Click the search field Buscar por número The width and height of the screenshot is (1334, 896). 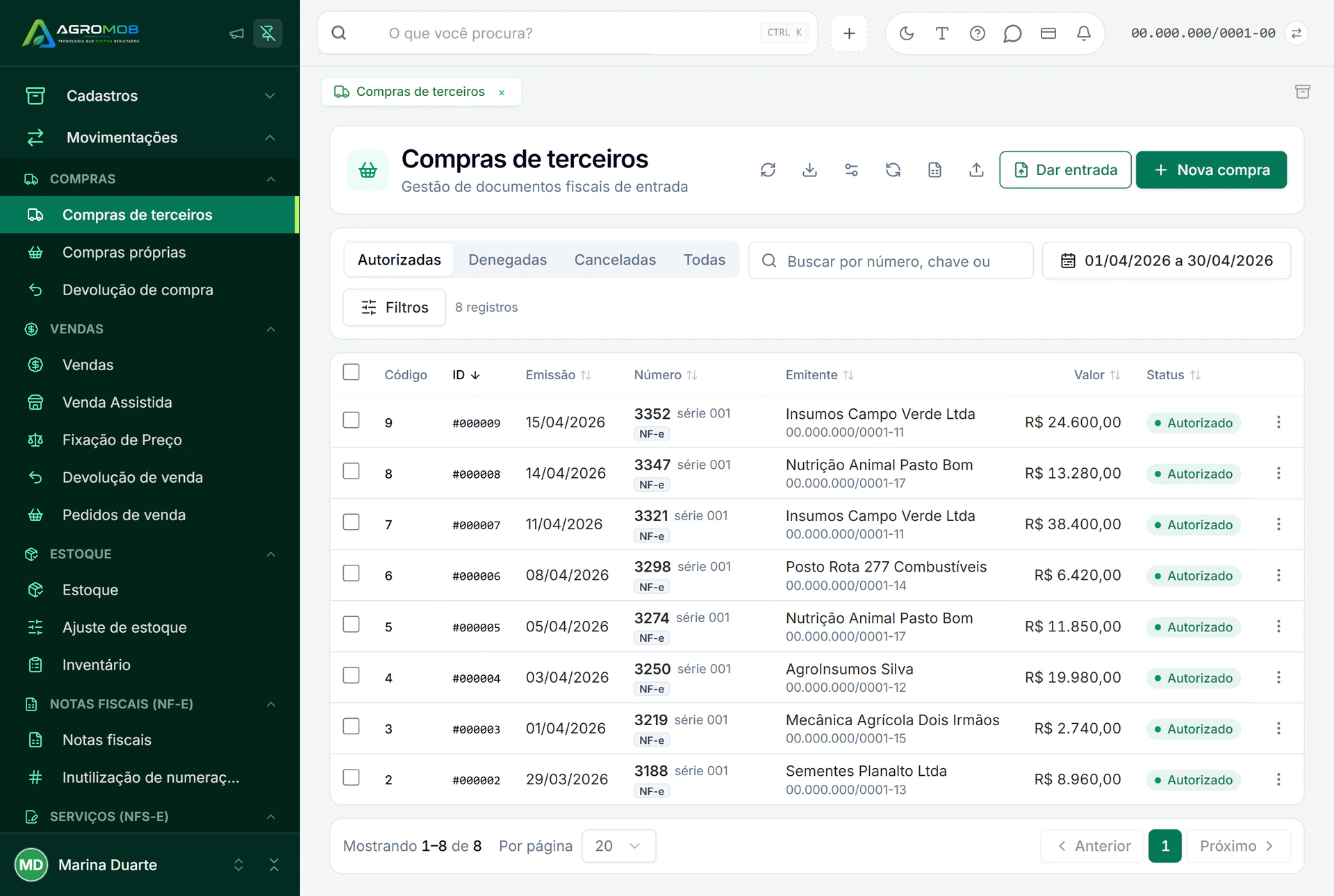(x=891, y=261)
